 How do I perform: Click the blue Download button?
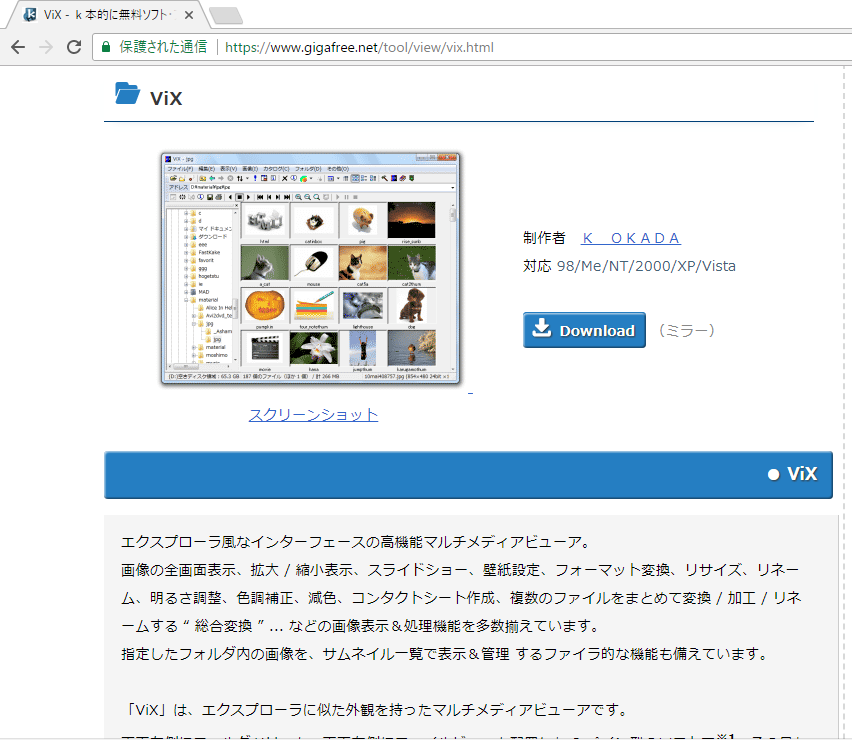(584, 330)
